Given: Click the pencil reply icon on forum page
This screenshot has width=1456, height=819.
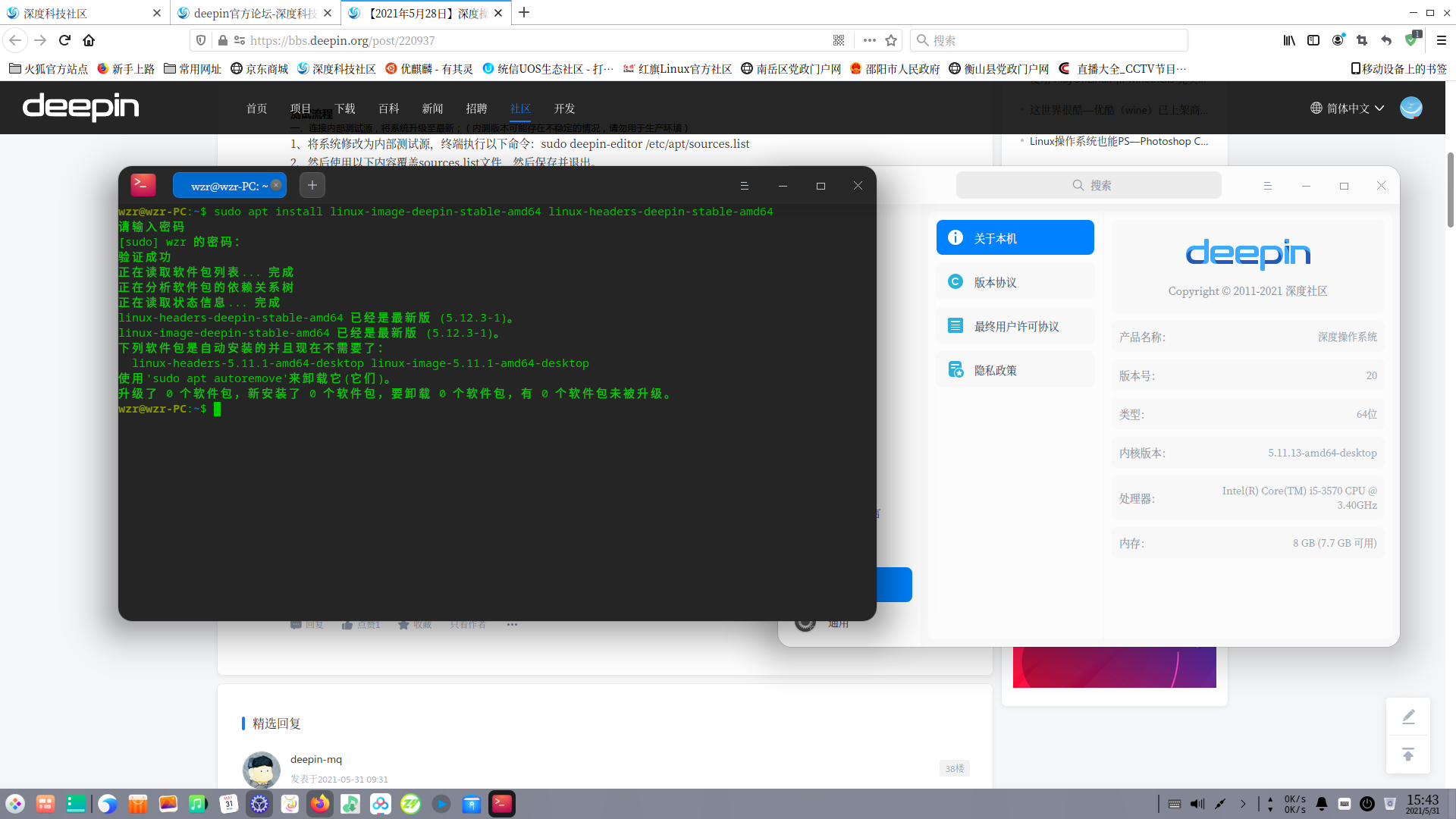Looking at the screenshot, I should 1408,717.
